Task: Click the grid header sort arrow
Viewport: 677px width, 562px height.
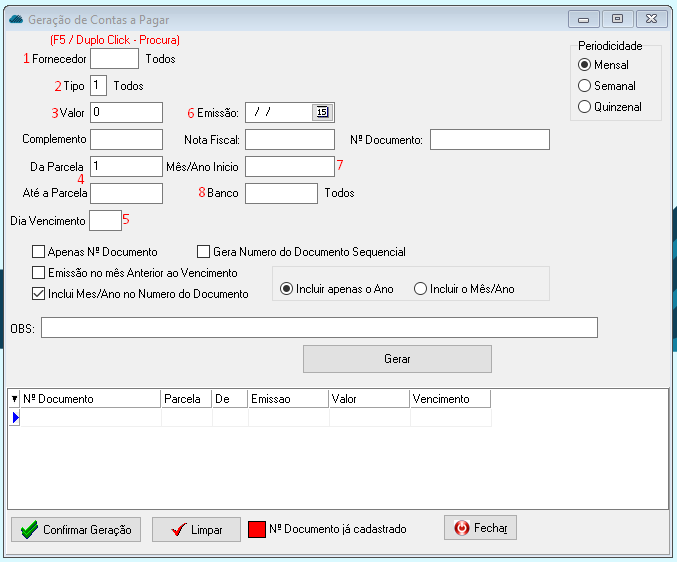Action: tap(14, 399)
